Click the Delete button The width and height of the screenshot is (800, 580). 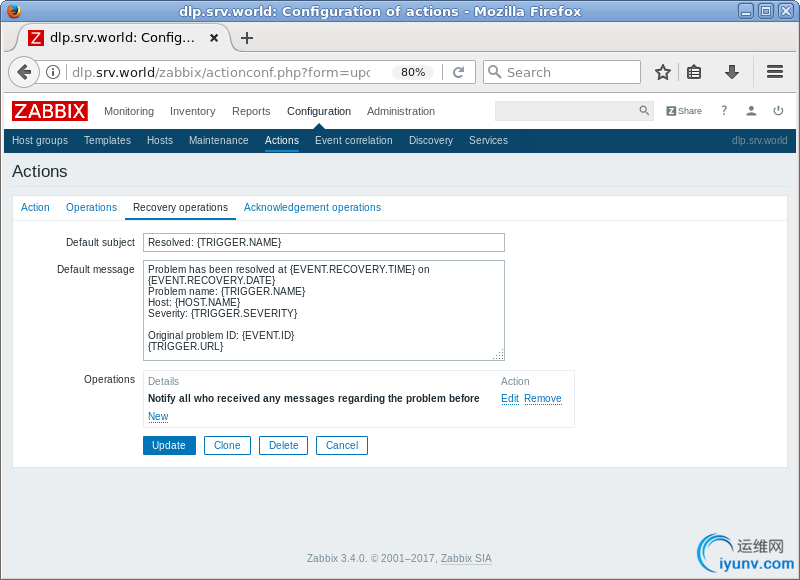tap(283, 445)
